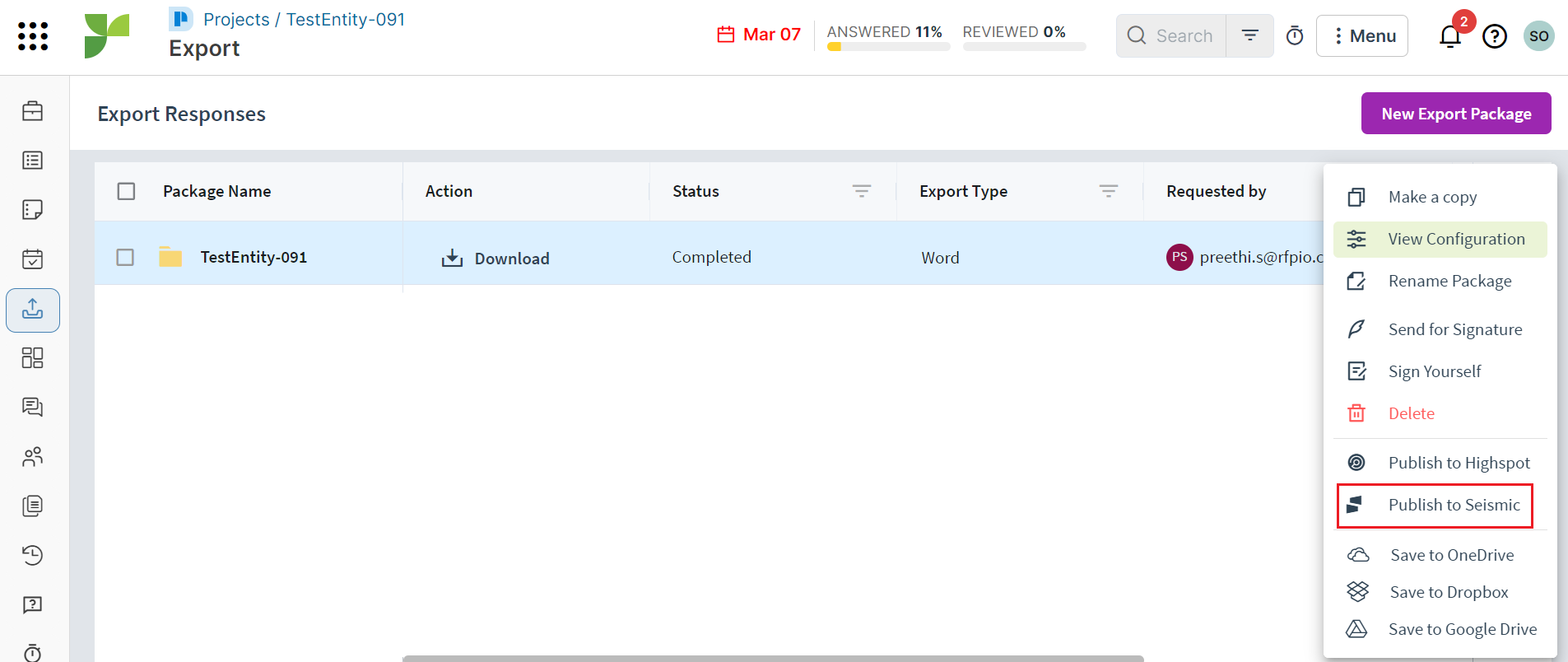
Task: Open the notifications bell
Action: [1450, 36]
